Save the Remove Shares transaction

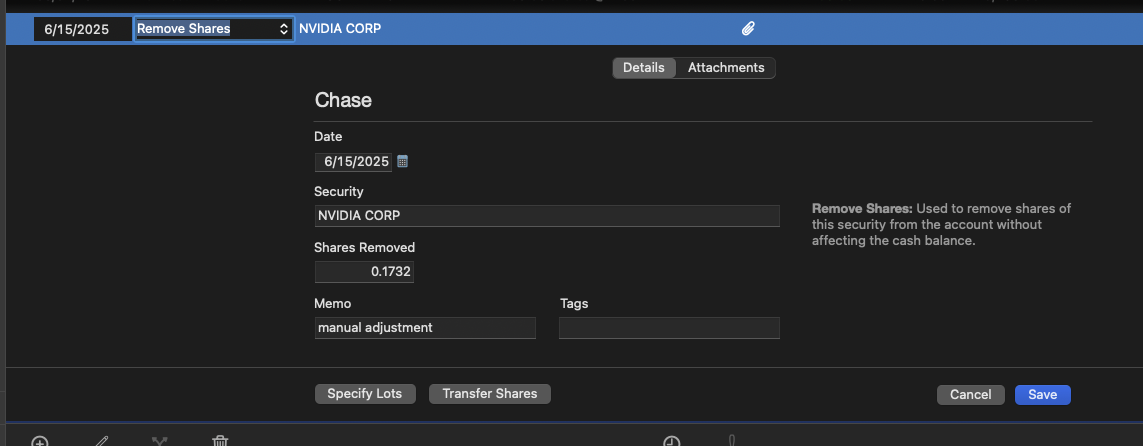click(x=1042, y=394)
